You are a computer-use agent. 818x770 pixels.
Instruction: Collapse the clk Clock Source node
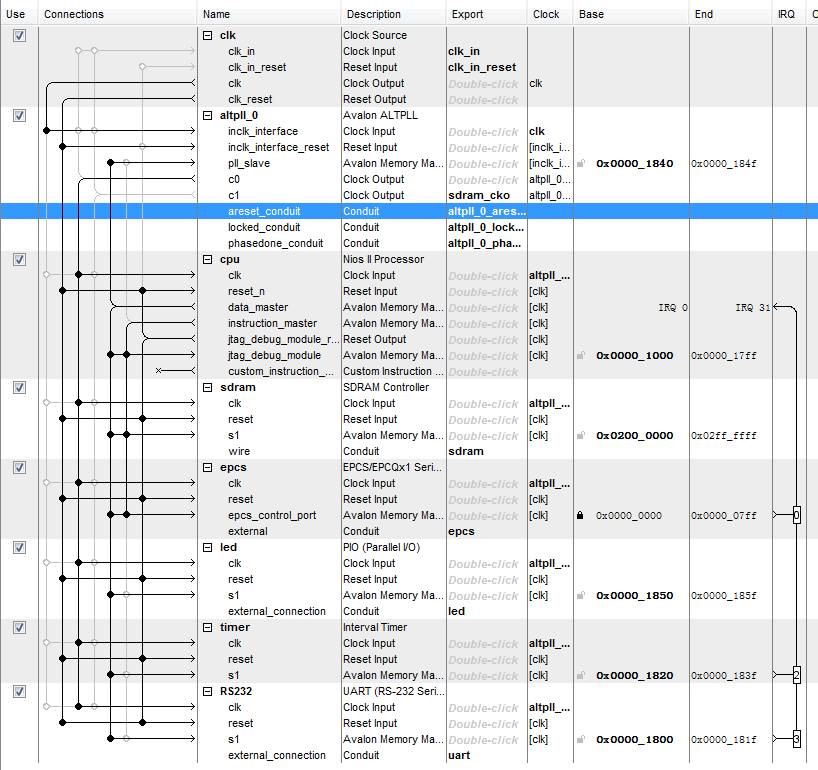click(207, 36)
